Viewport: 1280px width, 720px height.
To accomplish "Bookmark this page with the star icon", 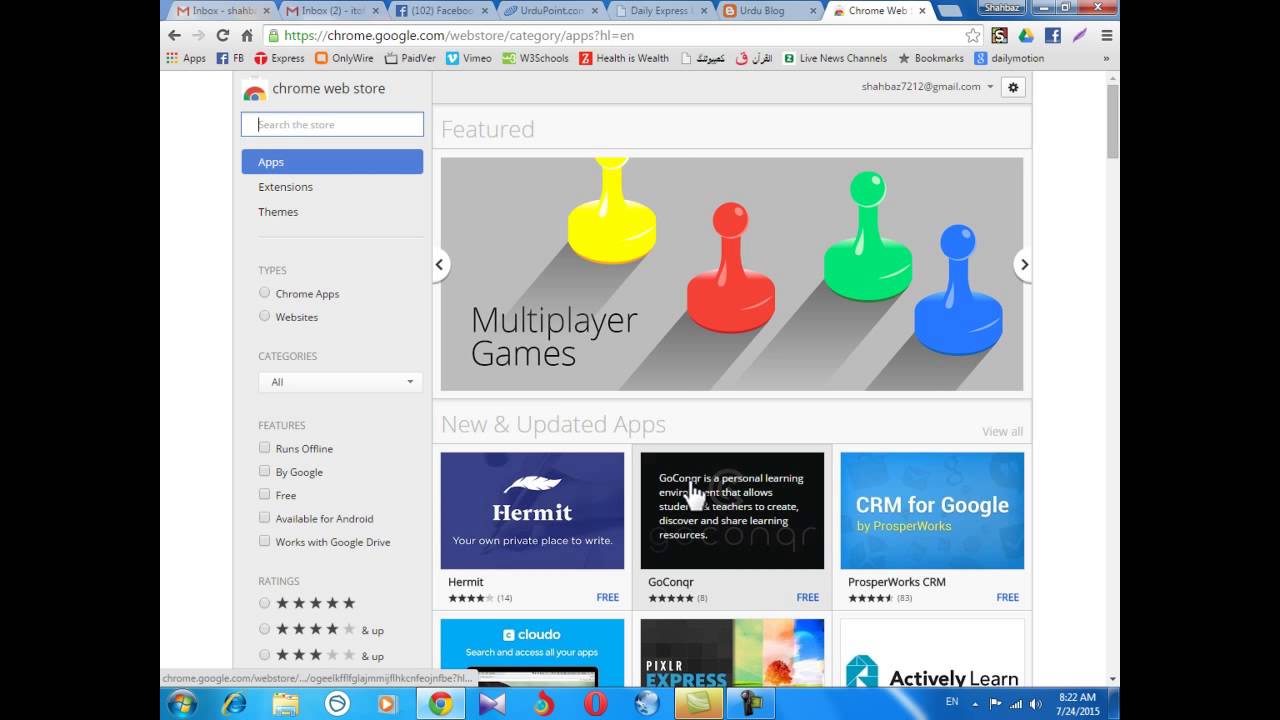I will pyautogui.click(x=973, y=35).
